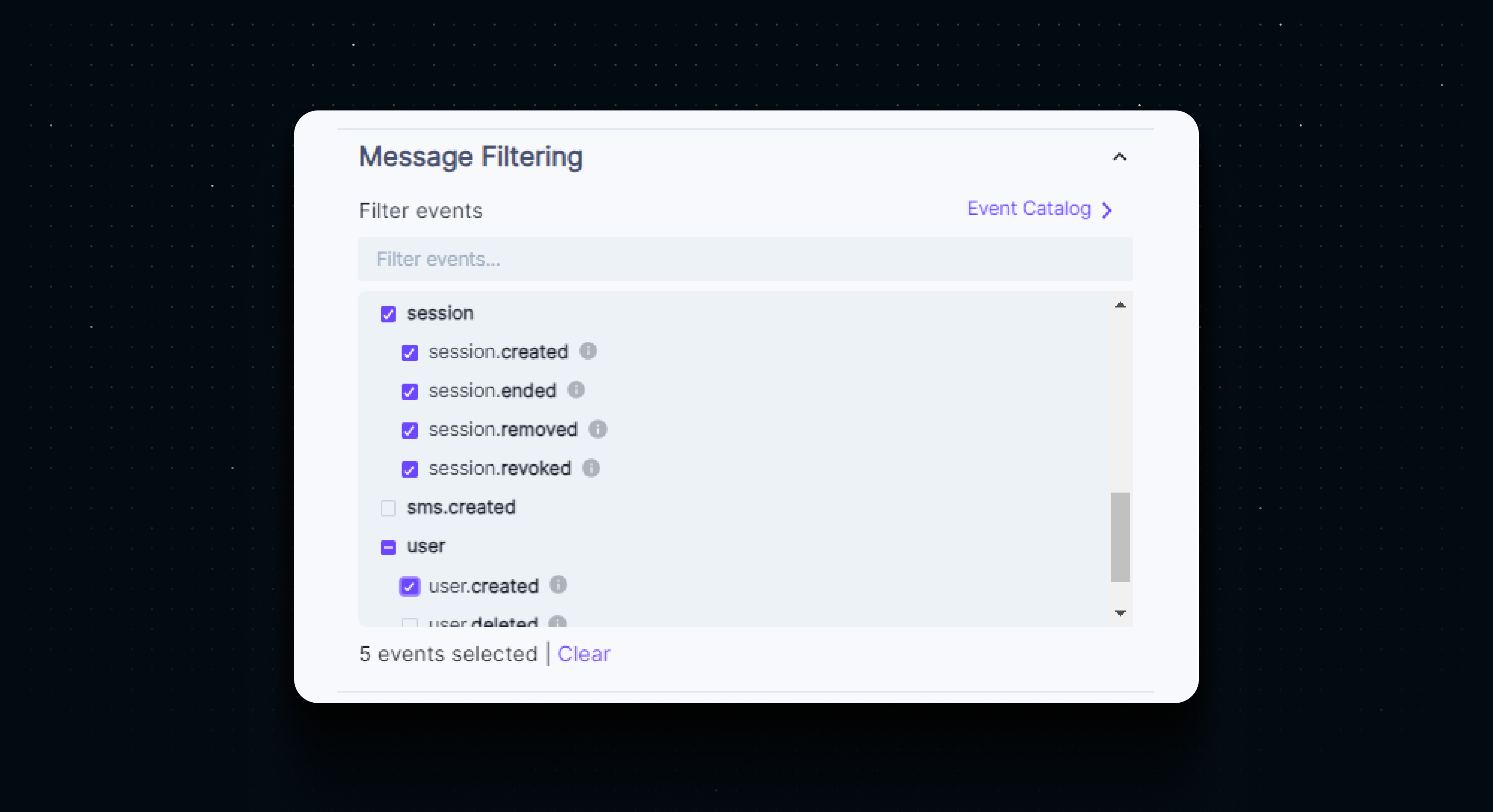View info for session.created event
The height and width of the screenshot is (812, 1493).
[x=589, y=351]
